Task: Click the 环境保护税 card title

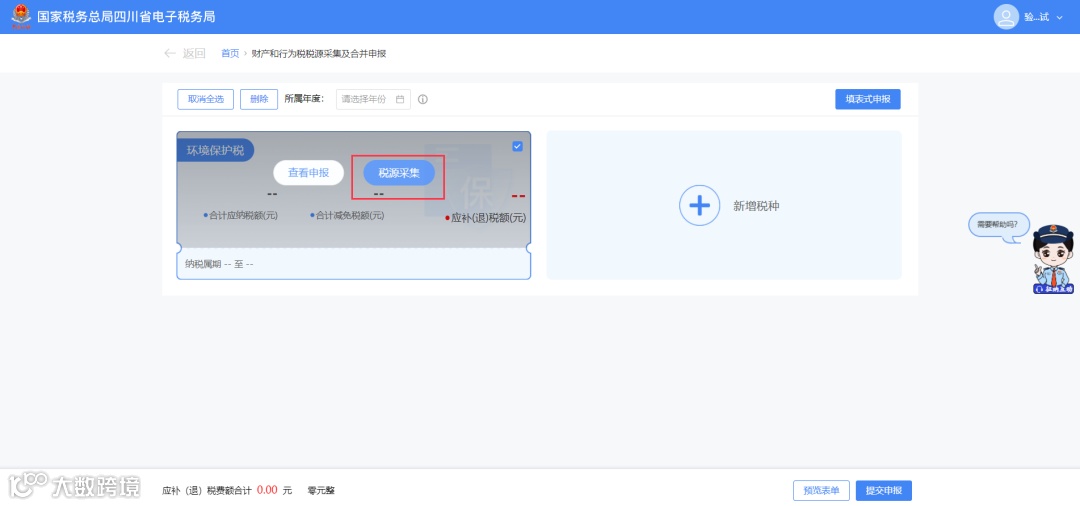Action: coord(215,150)
